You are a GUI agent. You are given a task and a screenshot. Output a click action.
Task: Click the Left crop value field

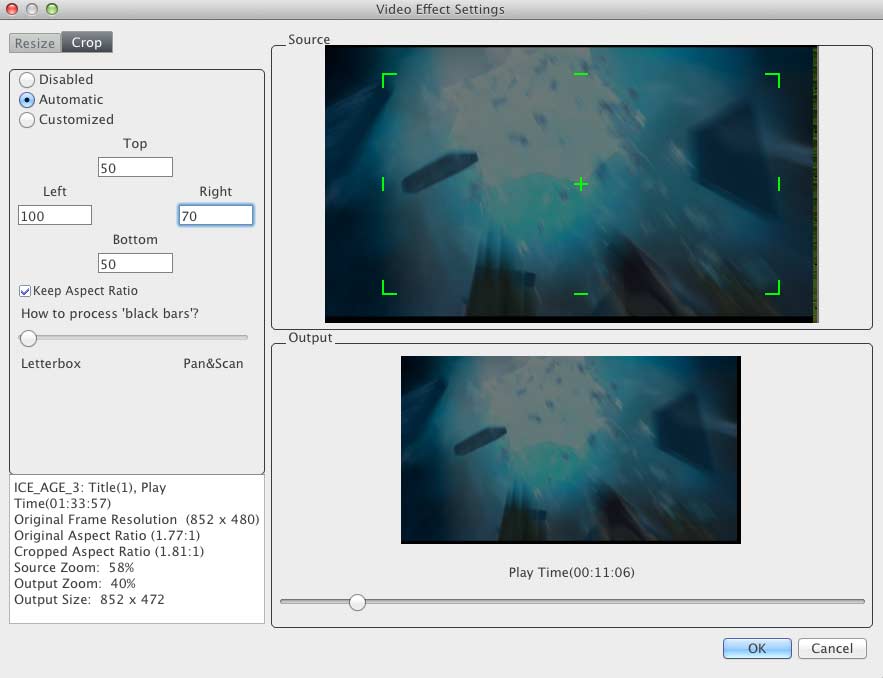pyautogui.click(x=55, y=215)
